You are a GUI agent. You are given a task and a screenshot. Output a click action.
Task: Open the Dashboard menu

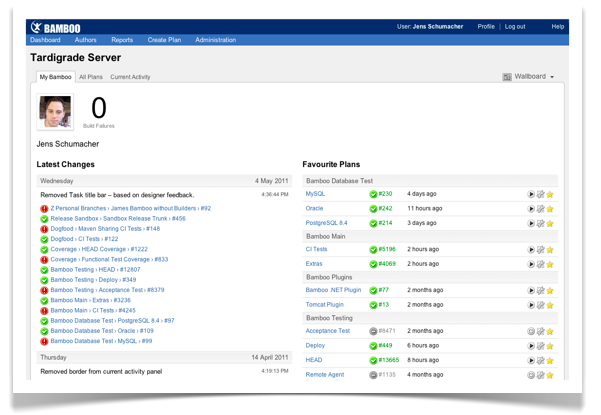tap(45, 40)
